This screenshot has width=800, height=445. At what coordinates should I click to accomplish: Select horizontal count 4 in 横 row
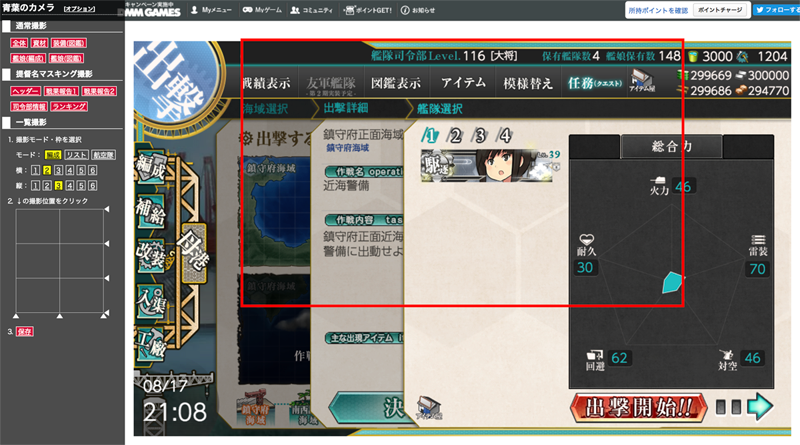click(x=69, y=170)
